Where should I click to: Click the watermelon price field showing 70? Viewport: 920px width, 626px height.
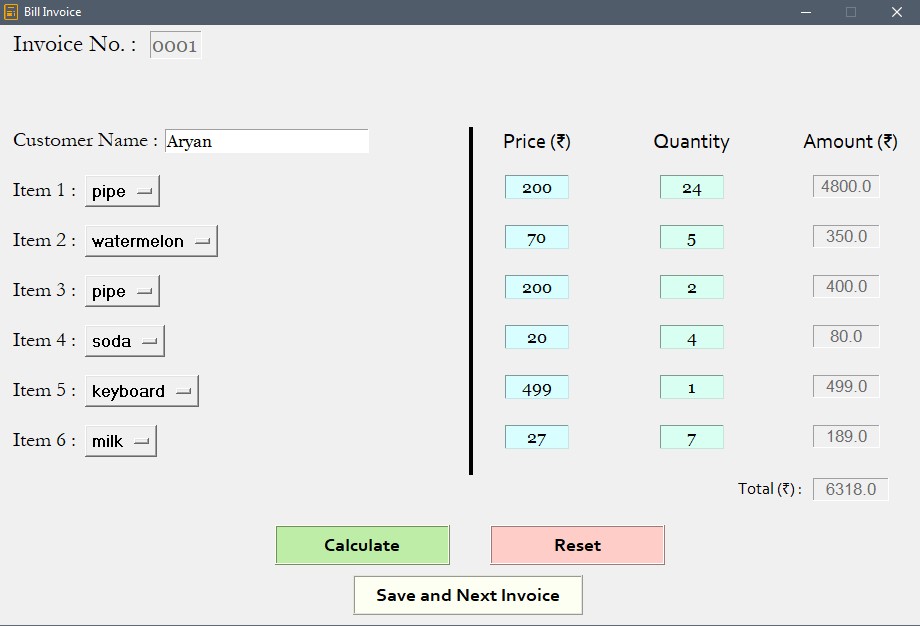(537, 237)
